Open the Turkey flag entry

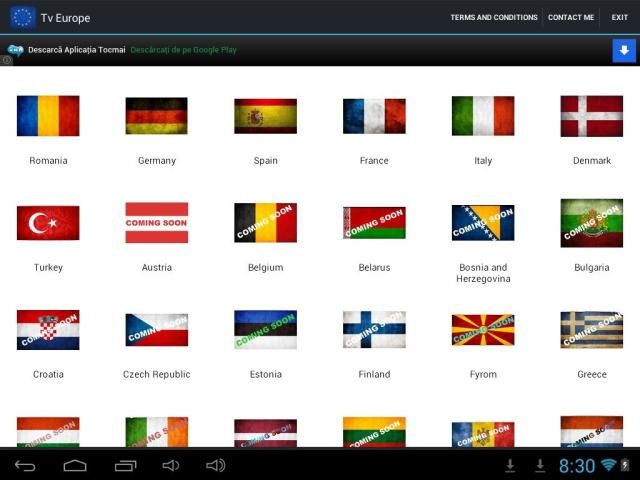pyautogui.click(x=48, y=223)
